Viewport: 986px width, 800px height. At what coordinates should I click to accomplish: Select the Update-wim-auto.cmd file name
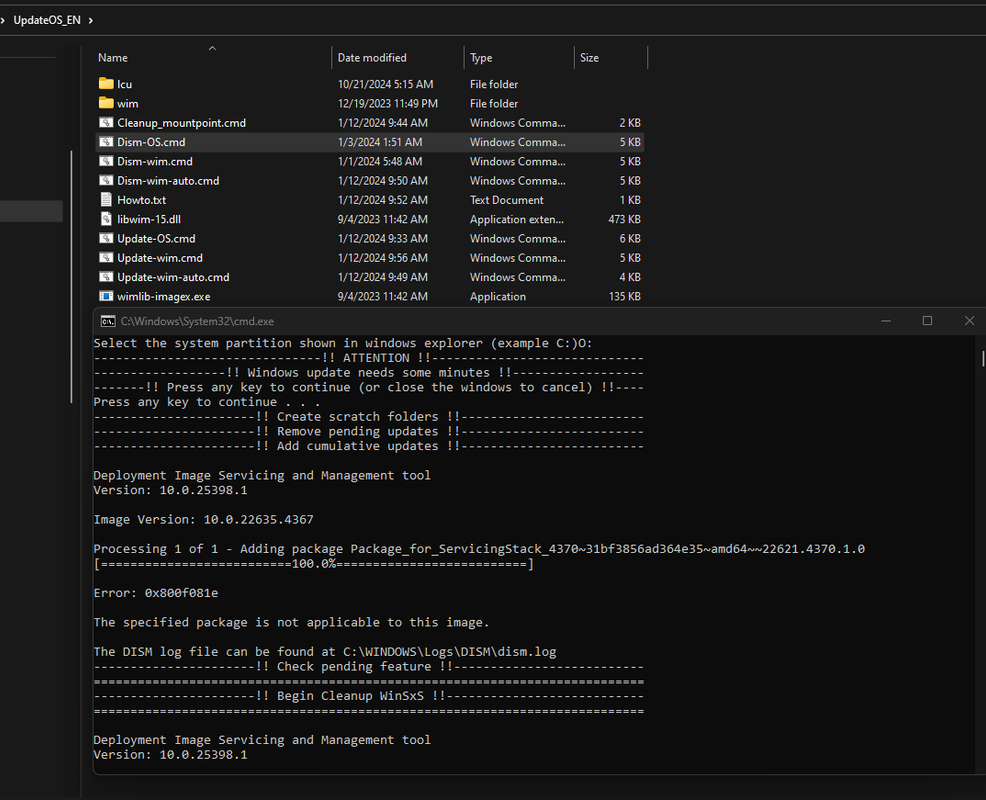point(173,277)
